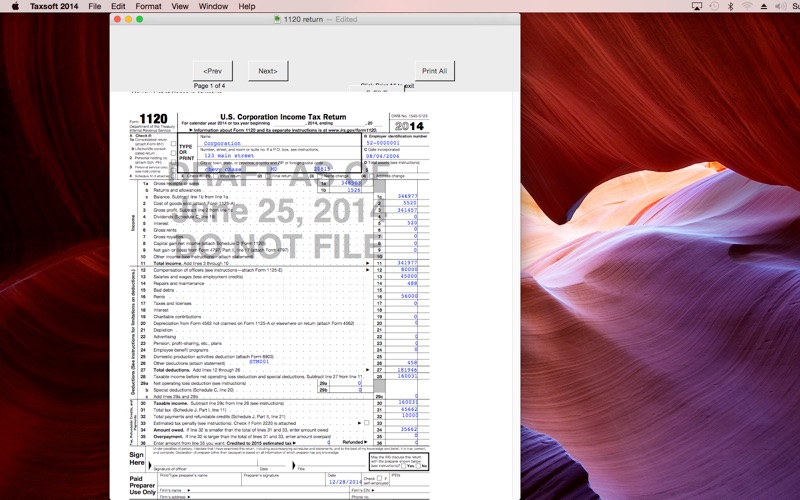Click the preparer date '12/28/2014'

pyautogui.click(x=345, y=482)
